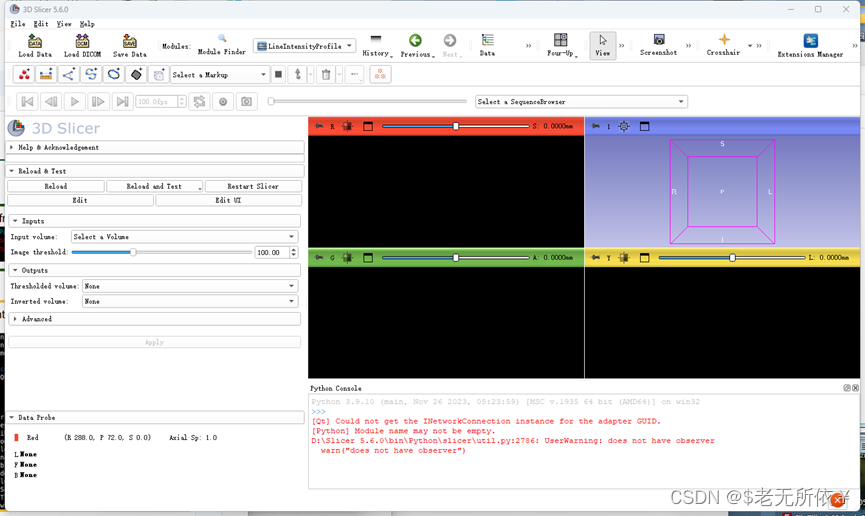Open the Help menu
Screen dimensions: 865x516
point(87,24)
